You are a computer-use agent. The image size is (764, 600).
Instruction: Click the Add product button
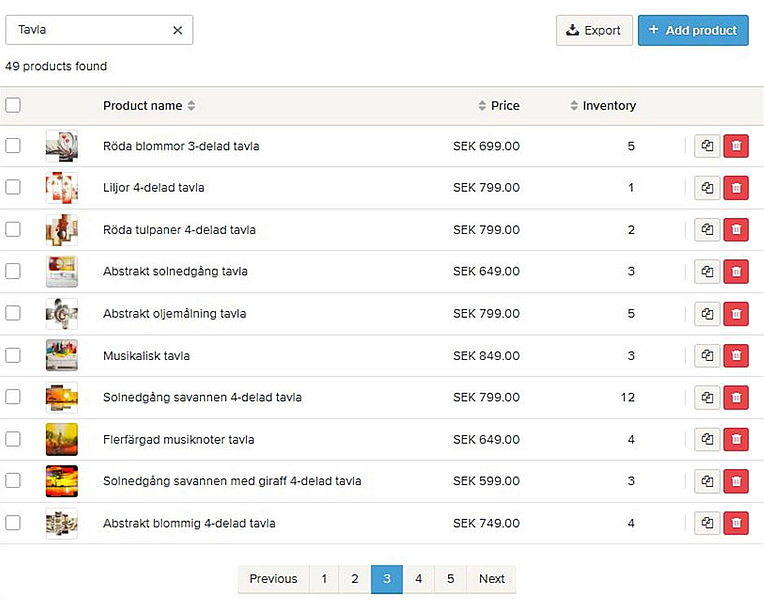tap(692, 30)
